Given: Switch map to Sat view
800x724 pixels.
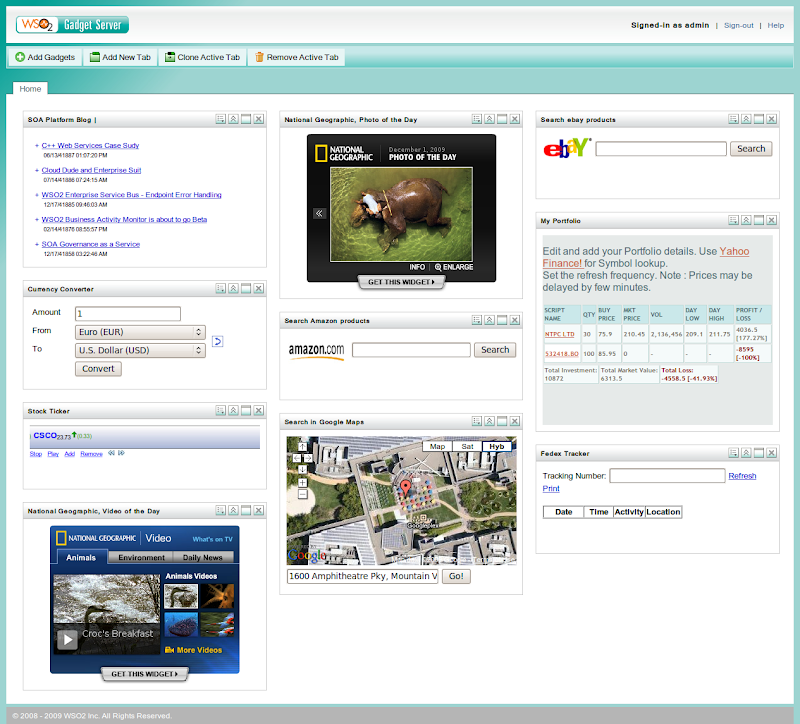Looking at the screenshot, I should click(x=467, y=446).
